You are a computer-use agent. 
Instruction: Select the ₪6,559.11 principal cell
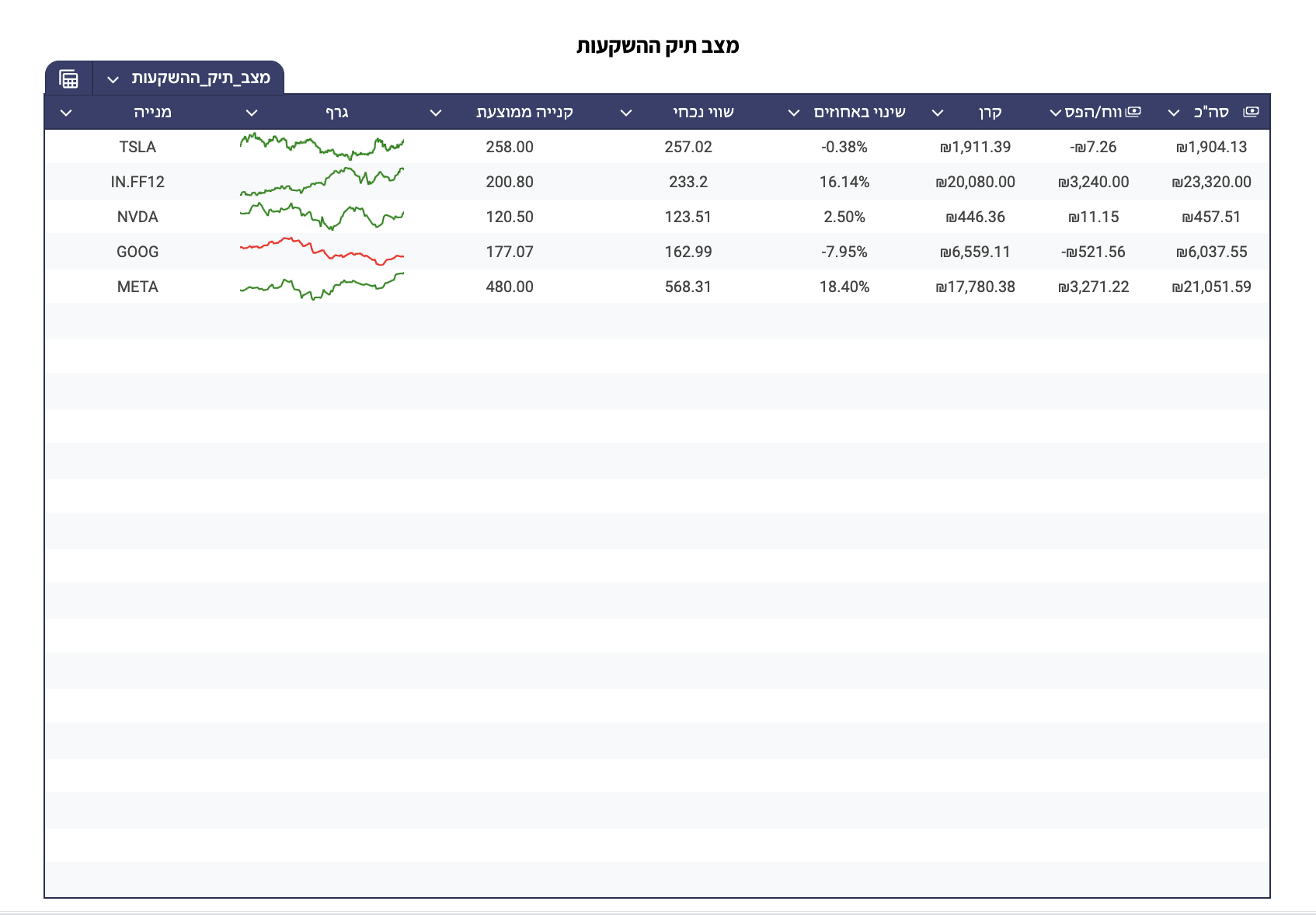[976, 252]
